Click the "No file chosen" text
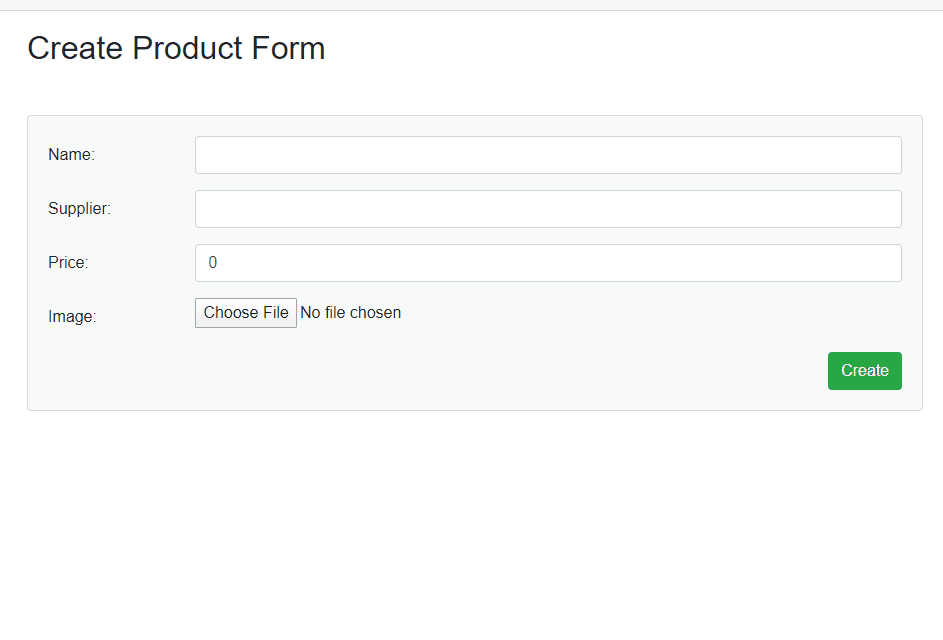 point(350,313)
